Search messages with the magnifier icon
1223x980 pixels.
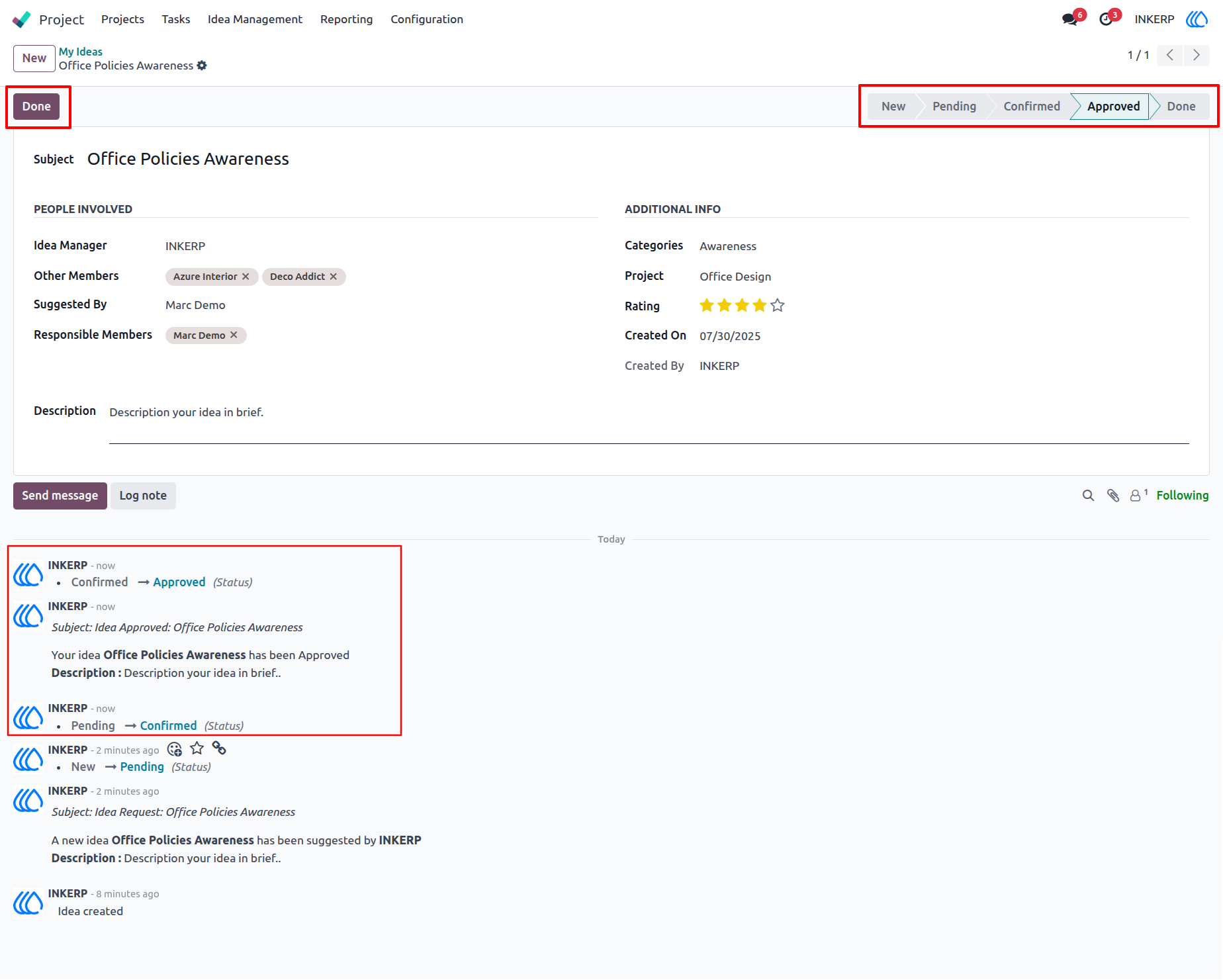(x=1088, y=496)
